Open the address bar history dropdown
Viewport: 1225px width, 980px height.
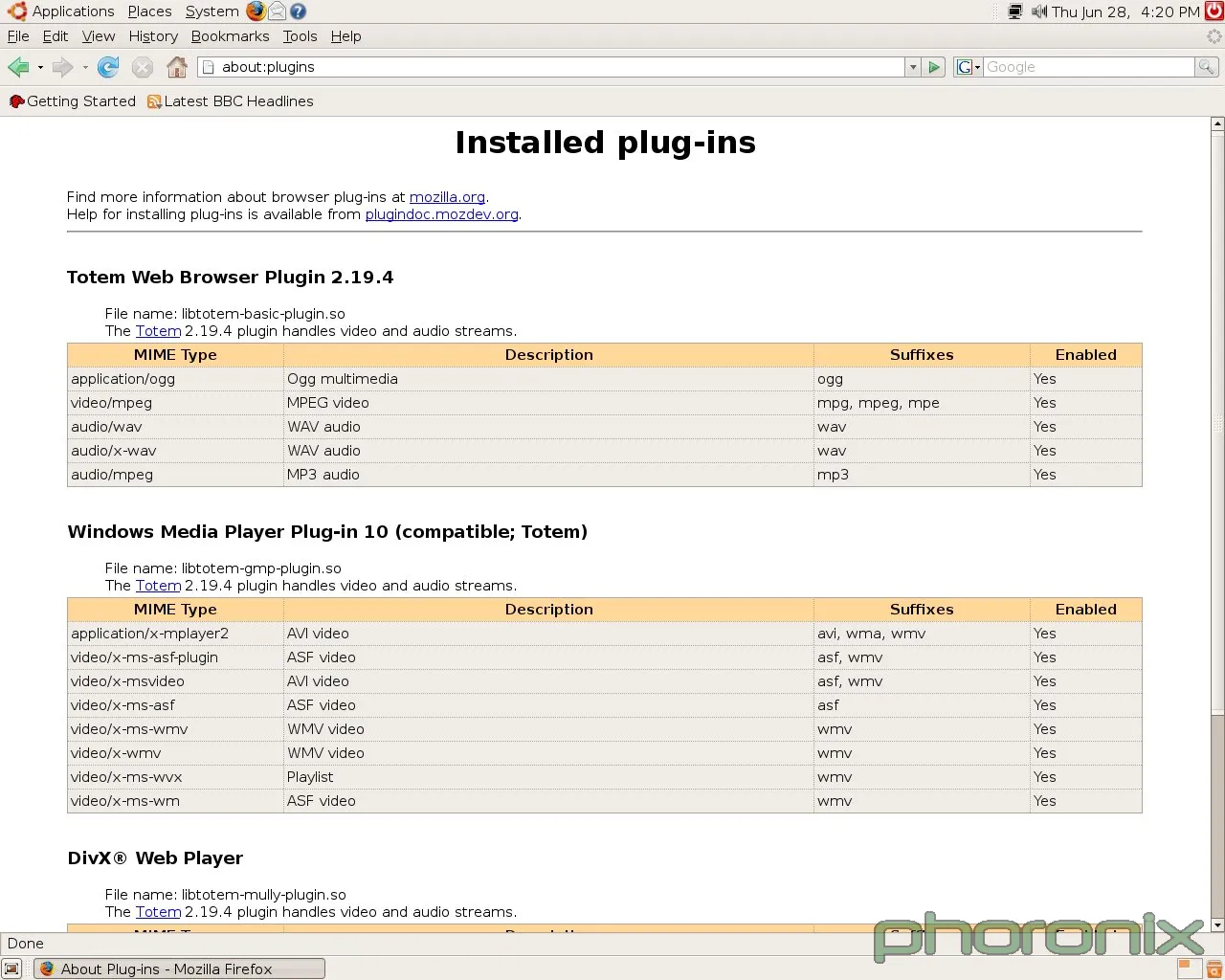pyautogui.click(x=913, y=67)
